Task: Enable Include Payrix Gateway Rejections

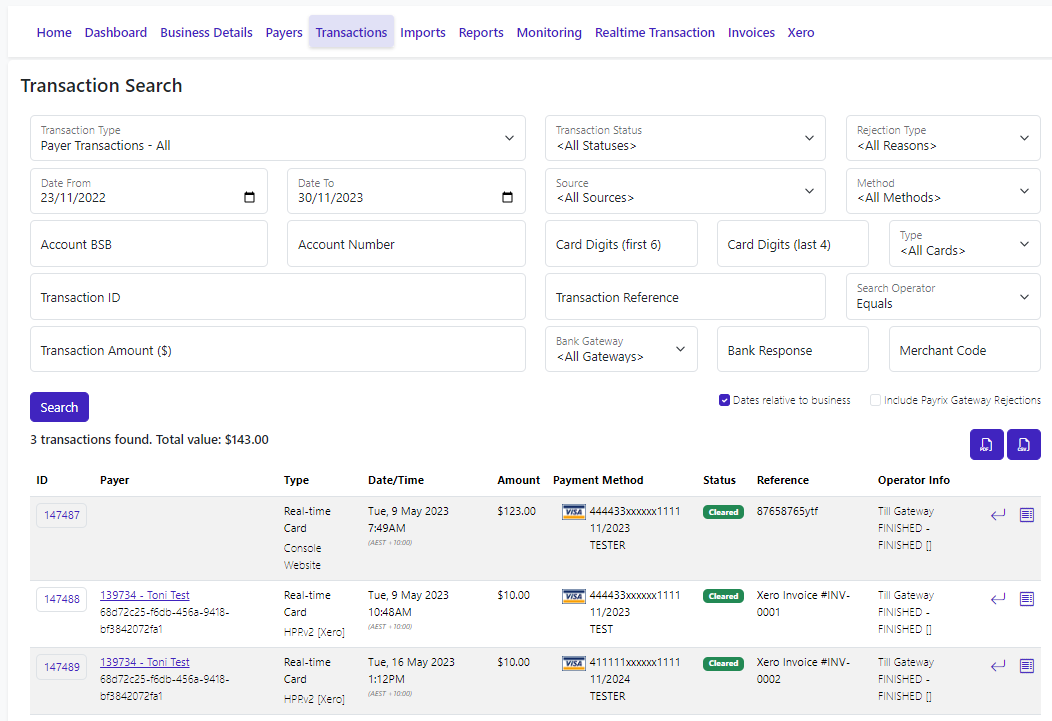Action: pos(875,400)
